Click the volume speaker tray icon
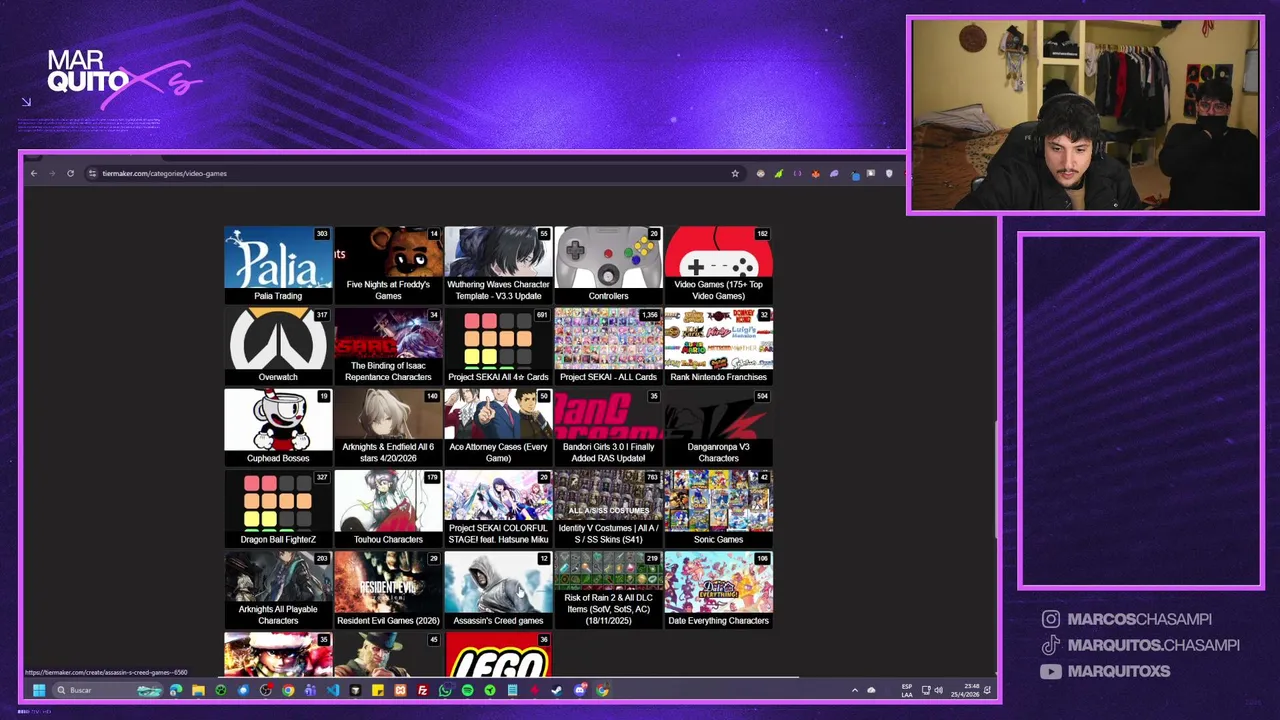This screenshot has height=720, width=1280. coord(939,690)
